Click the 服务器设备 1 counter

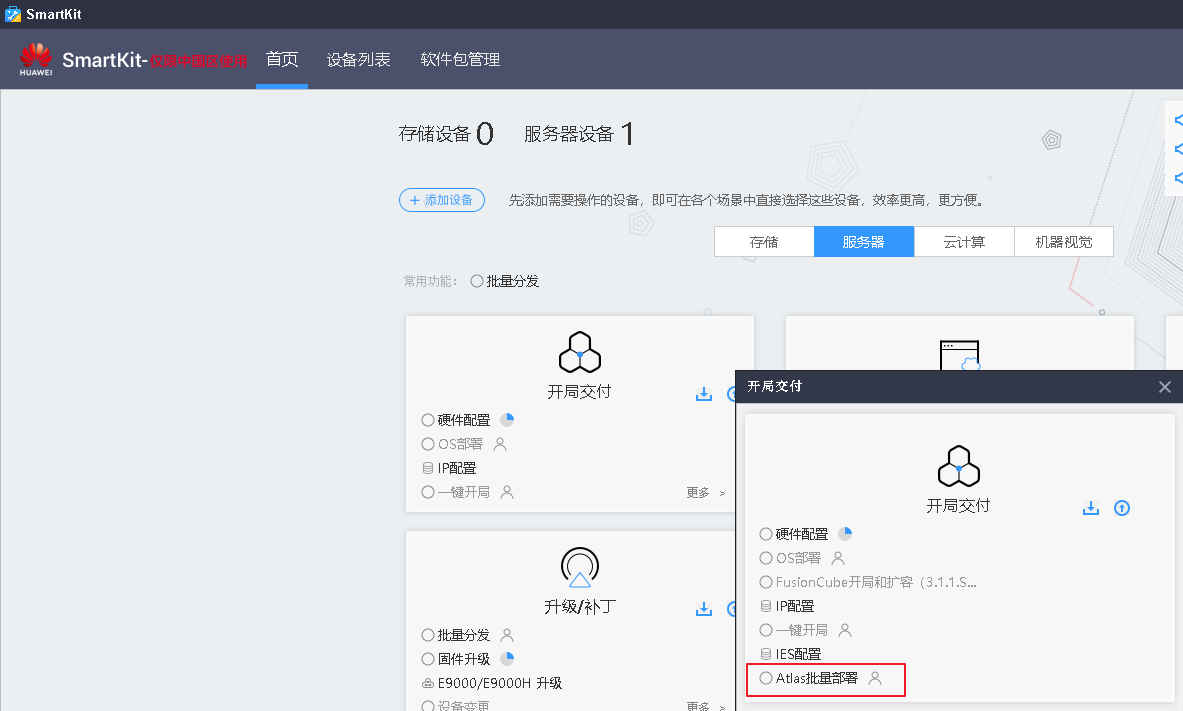[x=579, y=134]
